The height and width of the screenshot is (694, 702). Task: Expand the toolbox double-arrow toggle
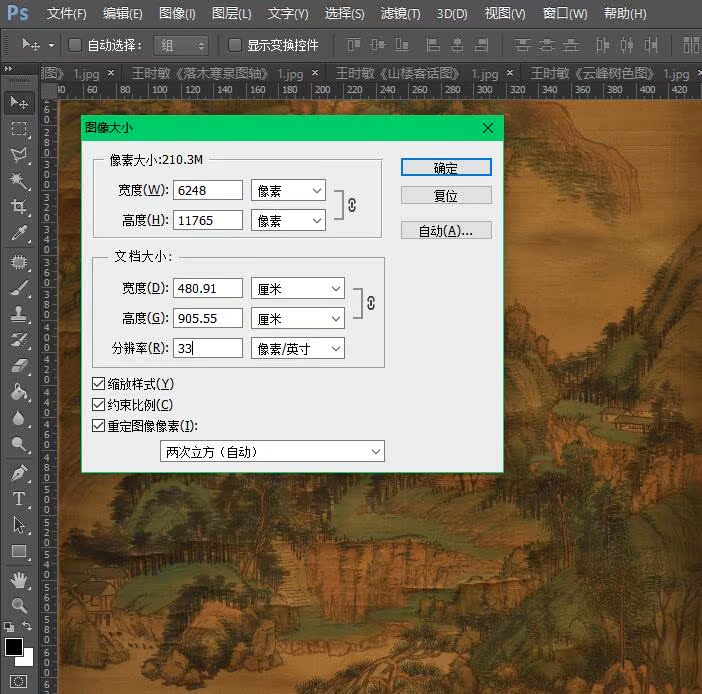coord(8,69)
